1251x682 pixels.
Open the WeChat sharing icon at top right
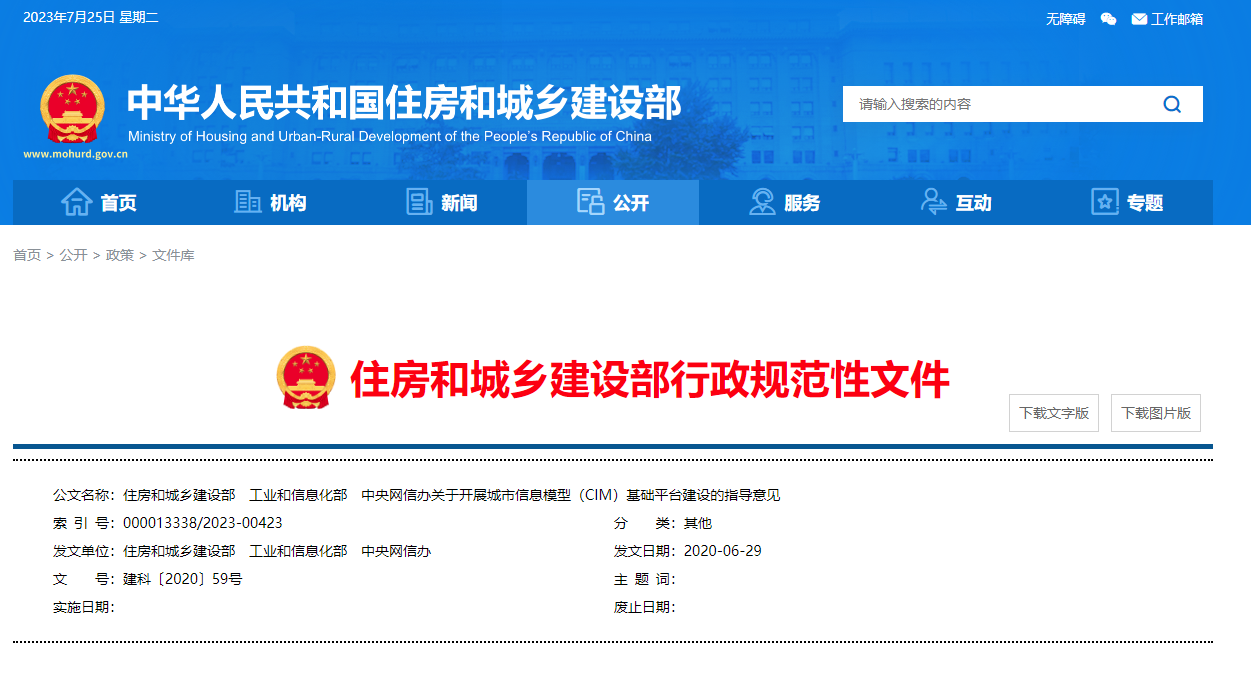click(x=1107, y=18)
